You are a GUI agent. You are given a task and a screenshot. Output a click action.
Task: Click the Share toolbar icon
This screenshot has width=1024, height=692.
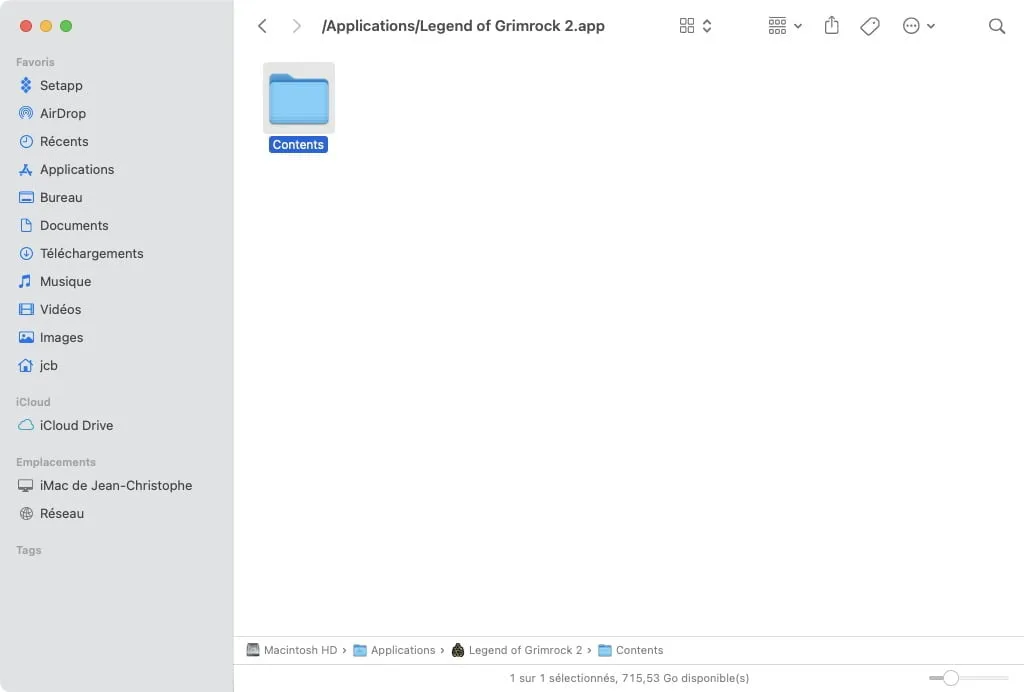pos(831,25)
